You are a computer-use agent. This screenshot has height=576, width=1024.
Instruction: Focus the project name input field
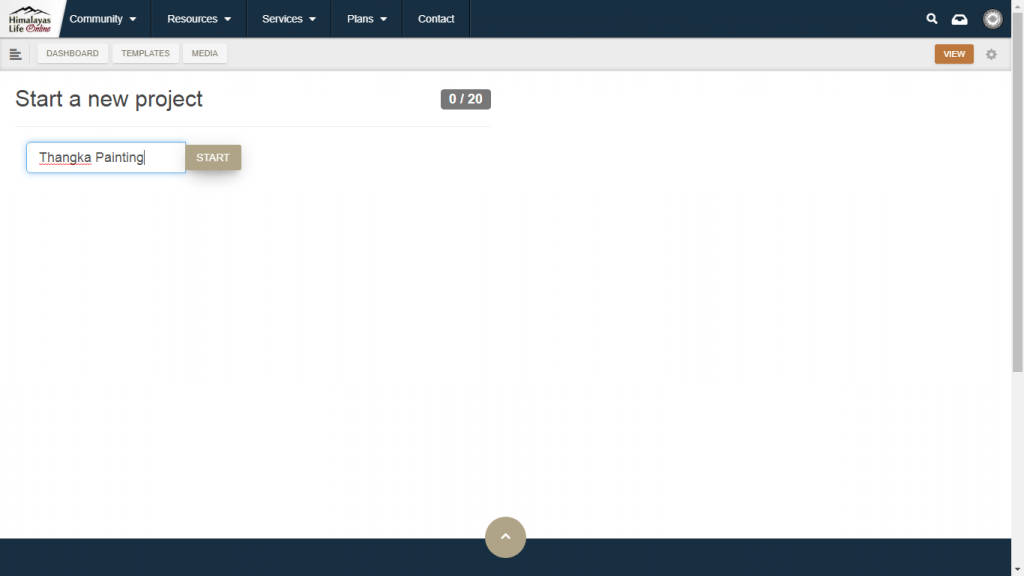(x=106, y=157)
